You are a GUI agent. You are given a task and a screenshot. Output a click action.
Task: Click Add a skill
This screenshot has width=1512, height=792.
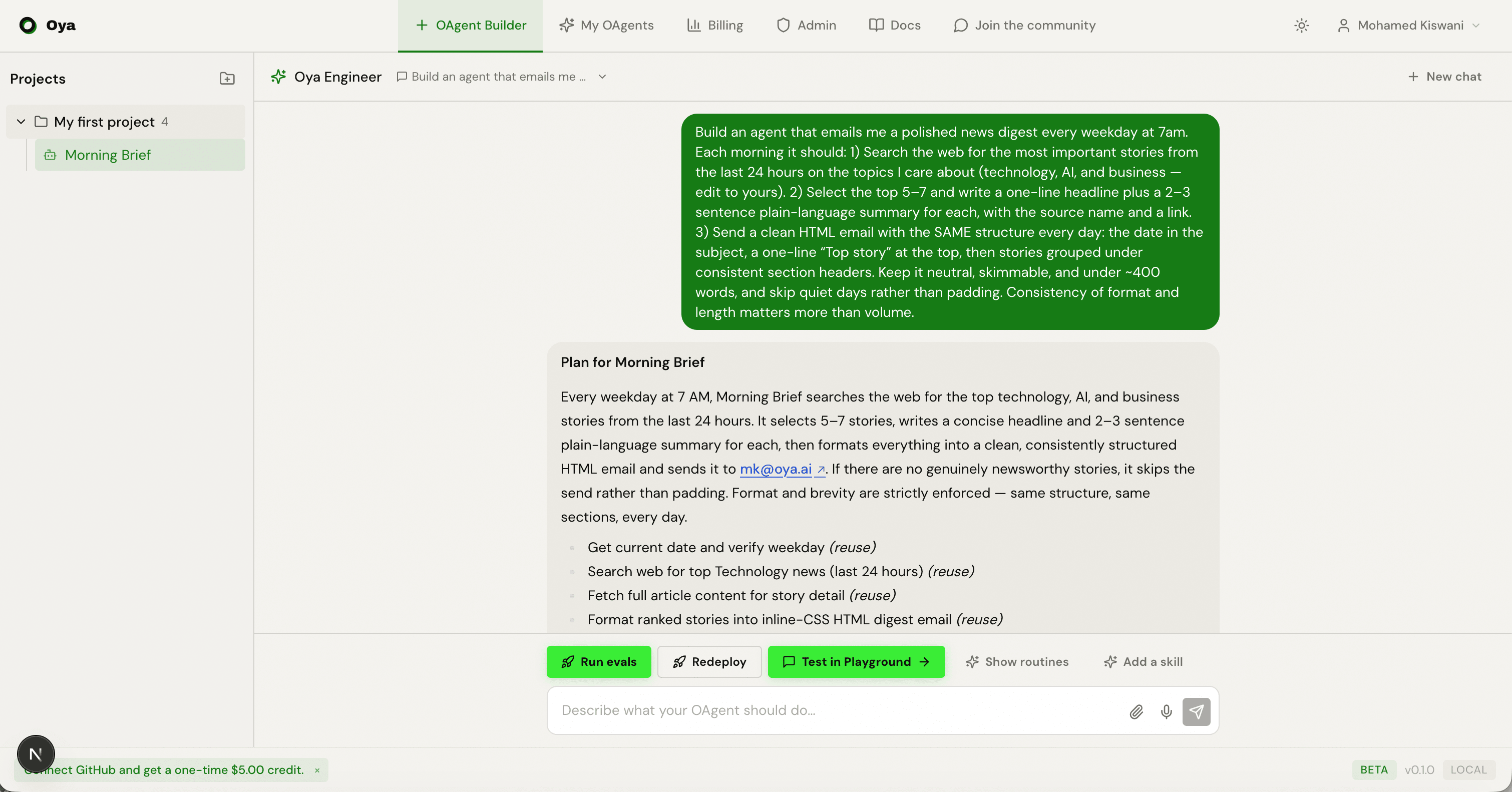click(x=1143, y=662)
